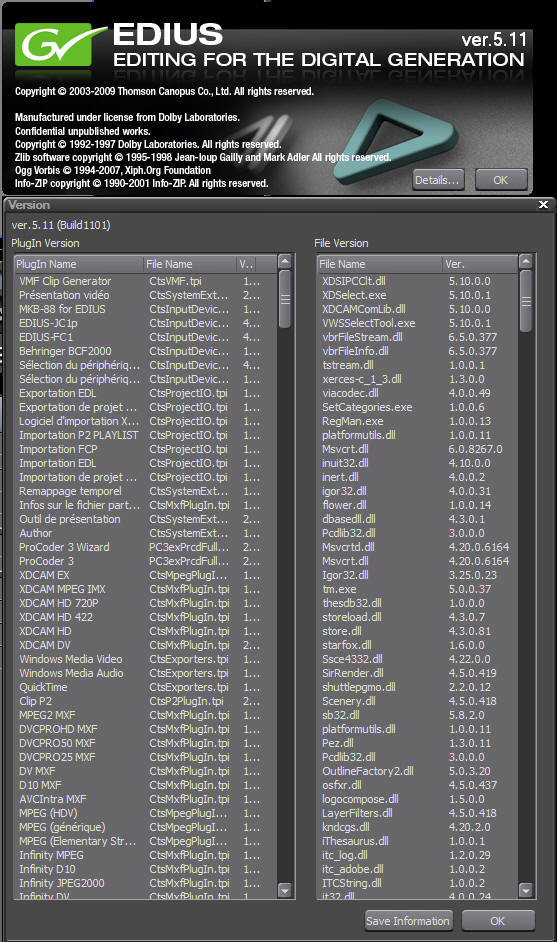557x942 pixels.
Task: Select the Importation EDL row
Action: point(145,463)
